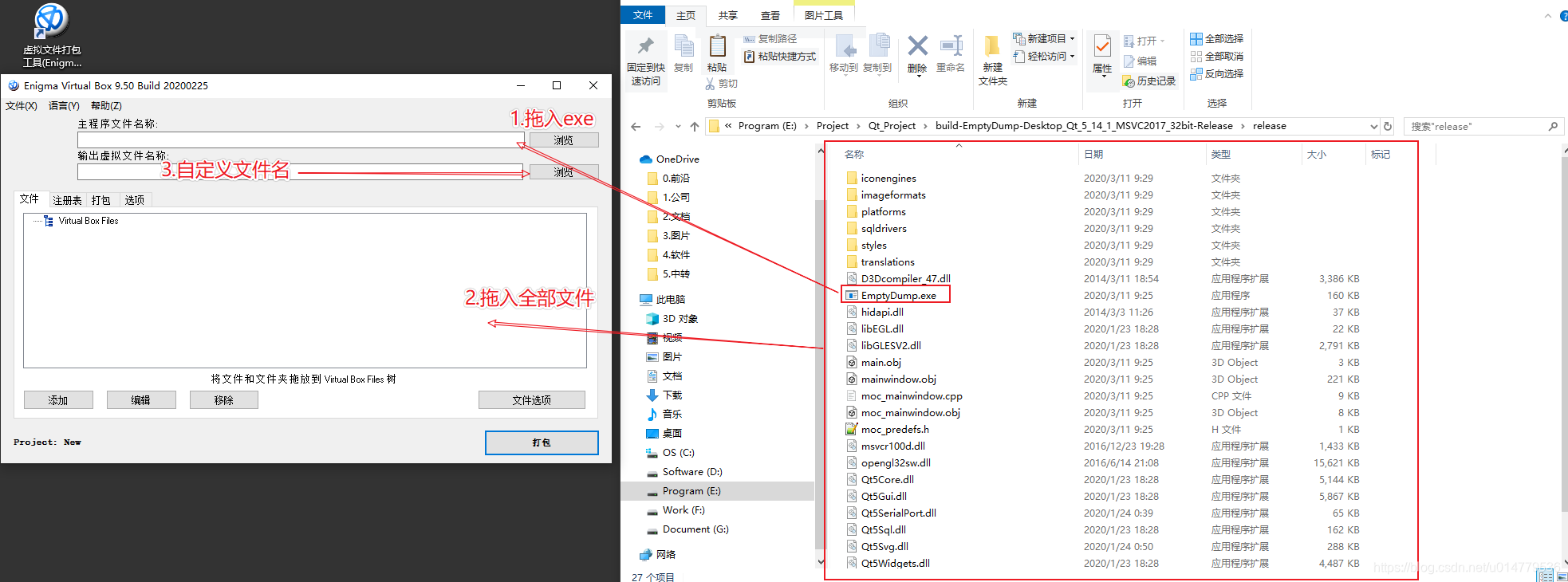Click the New Folder icon
Image resolution: width=1568 pixels, height=582 pixels.
point(992,45)
